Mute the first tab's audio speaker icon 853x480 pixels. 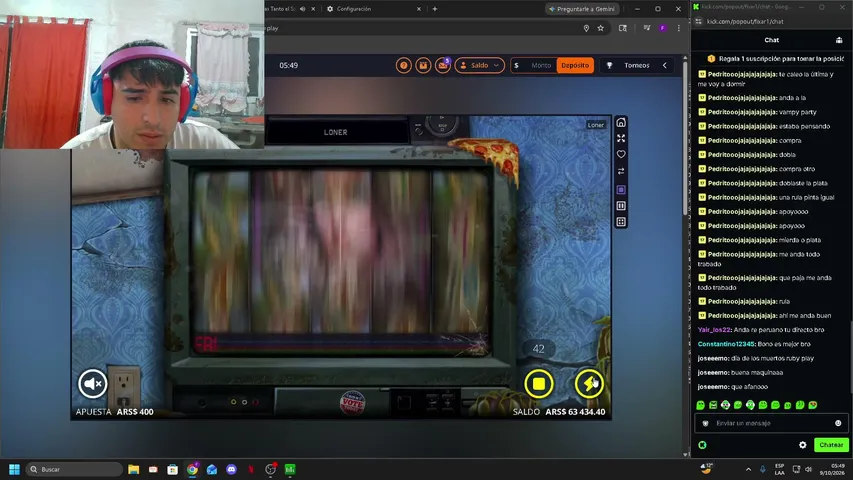pyautogui.click(x=302, y=9)
